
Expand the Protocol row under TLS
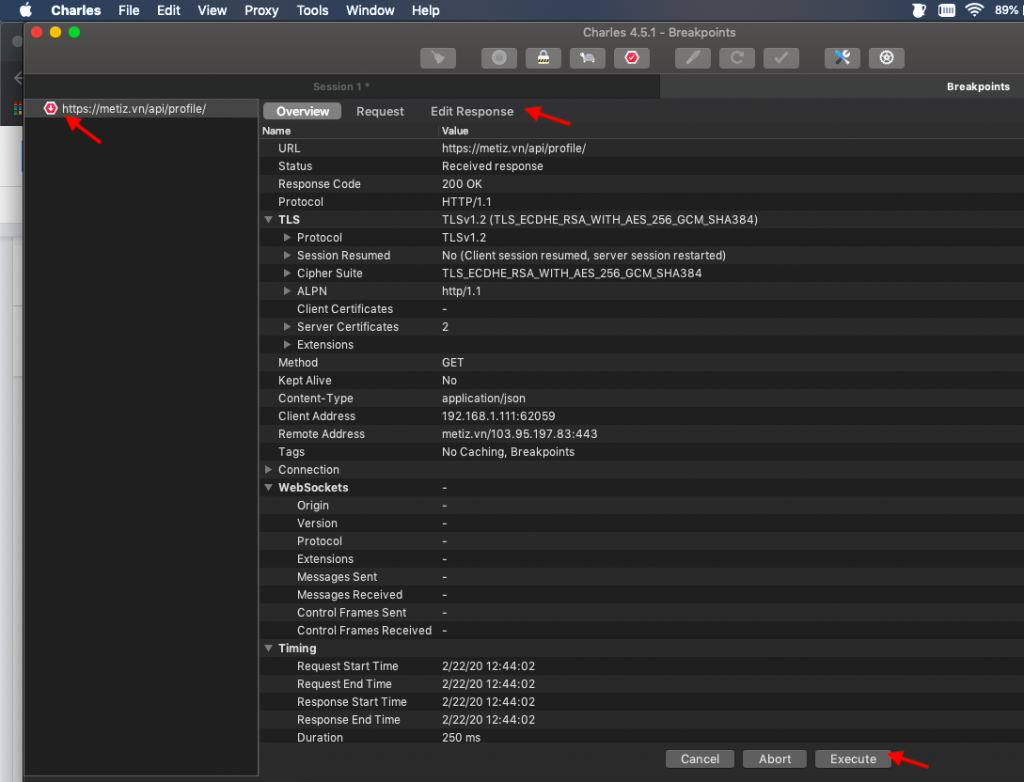pos(287,238)
